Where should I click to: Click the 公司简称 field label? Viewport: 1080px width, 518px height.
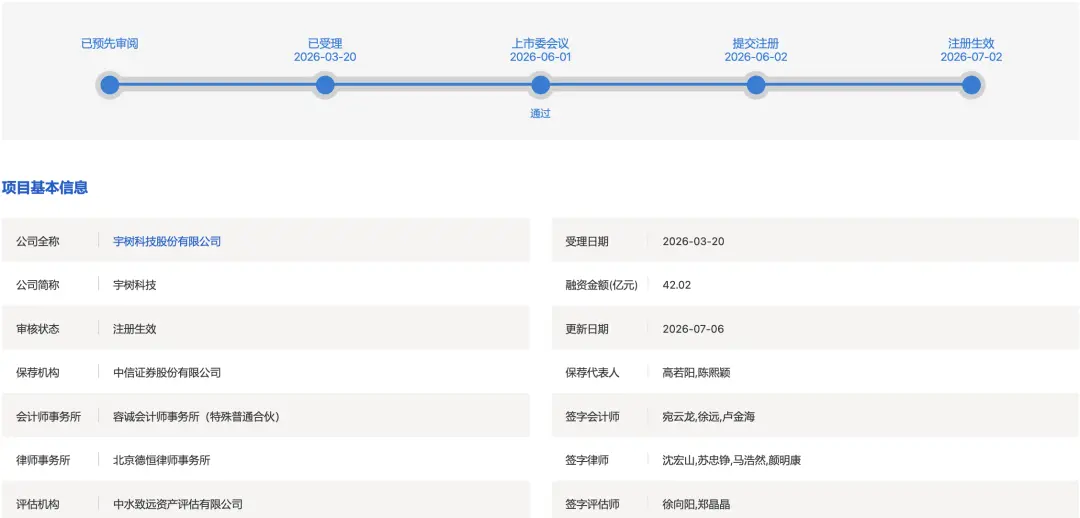(x=38, y=285)
